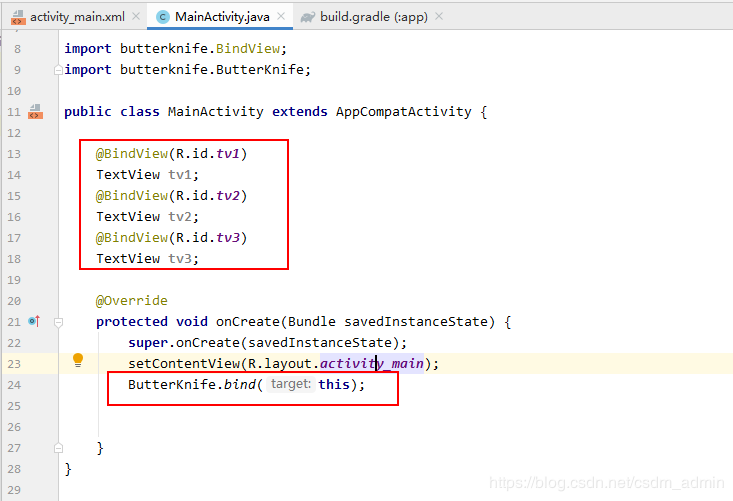Click the activity_main layout reference on line 23
Image resolution: width=733 pixels, height=501 pixels.
coord(372,364)
